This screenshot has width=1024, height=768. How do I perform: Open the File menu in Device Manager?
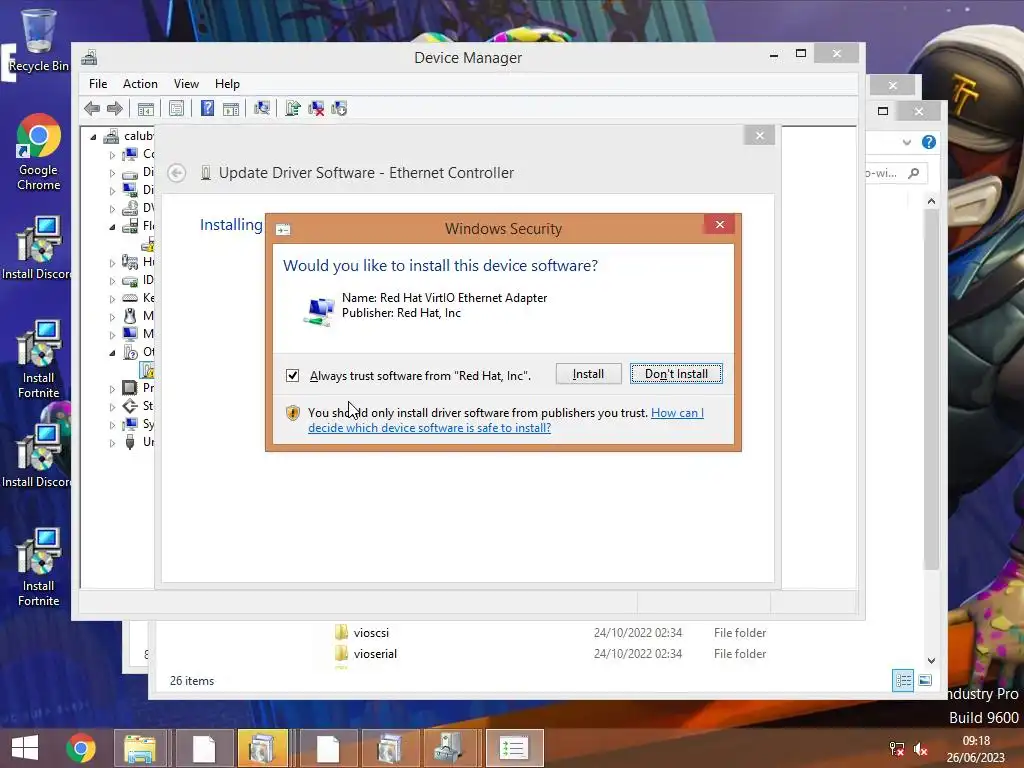[x=98, y=84]
